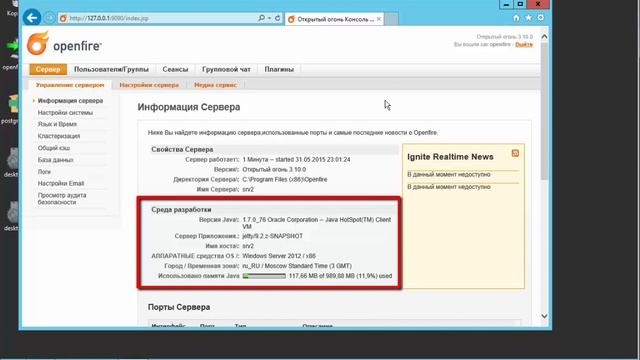The image size is (640, 360).
Task: Open База данных sidebar link
Action: (56, 160)
